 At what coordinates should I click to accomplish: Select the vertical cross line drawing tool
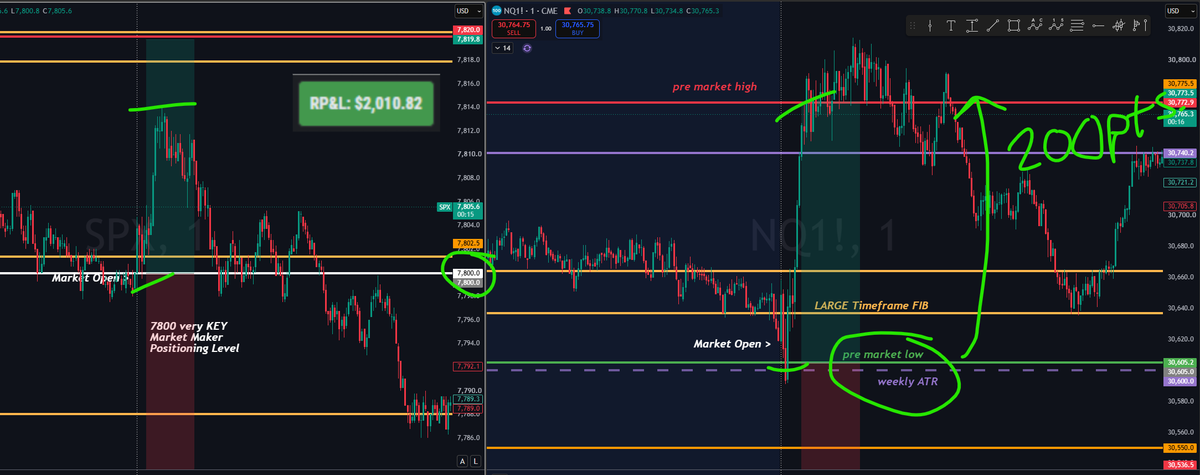point(930,26)
